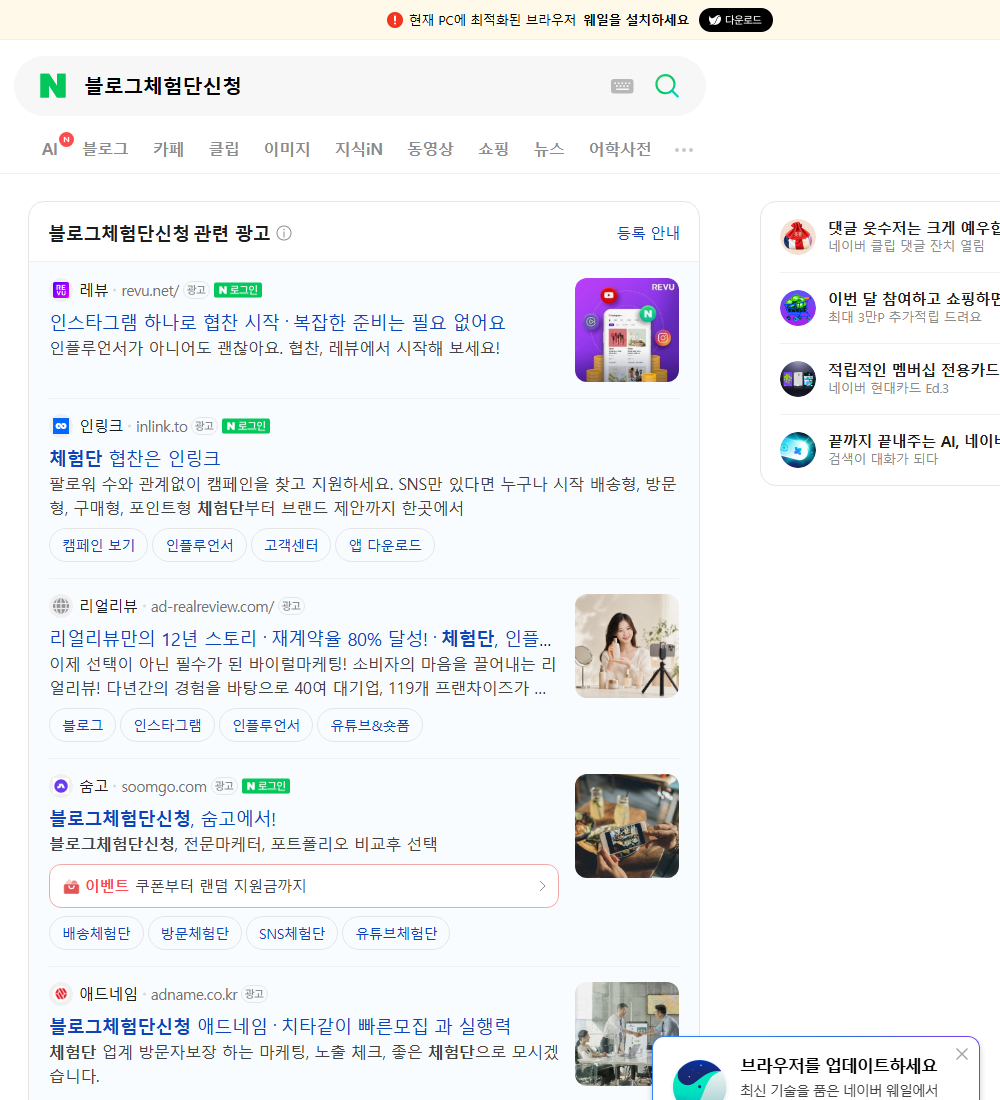The image size is (1000, 1100).
Task: Click the 블로그 chip under 리얼리뷰 ad
Action: pos(83,725)
